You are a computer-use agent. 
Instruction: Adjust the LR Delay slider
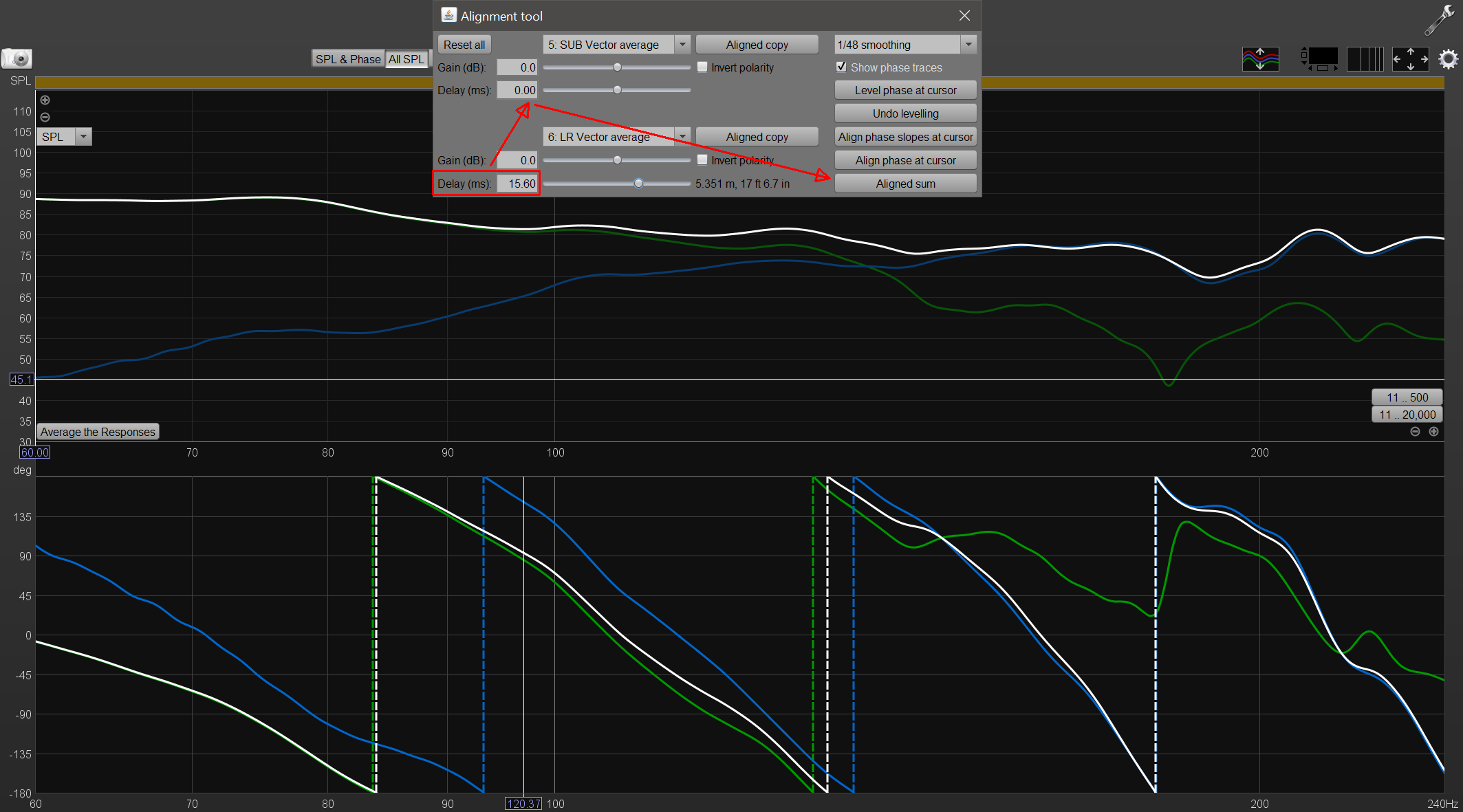coord(638,184)
